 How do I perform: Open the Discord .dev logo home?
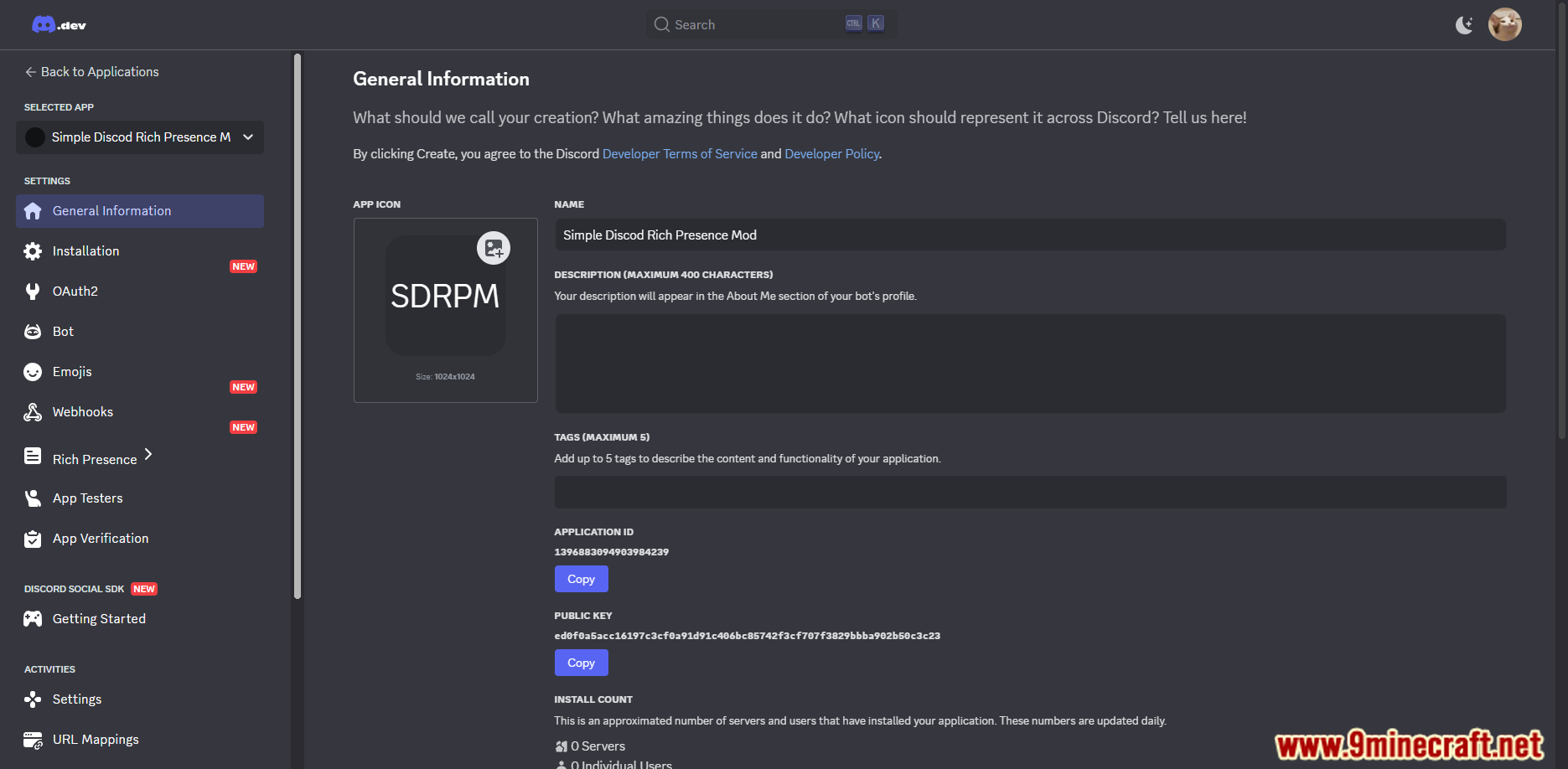point(59,24)
